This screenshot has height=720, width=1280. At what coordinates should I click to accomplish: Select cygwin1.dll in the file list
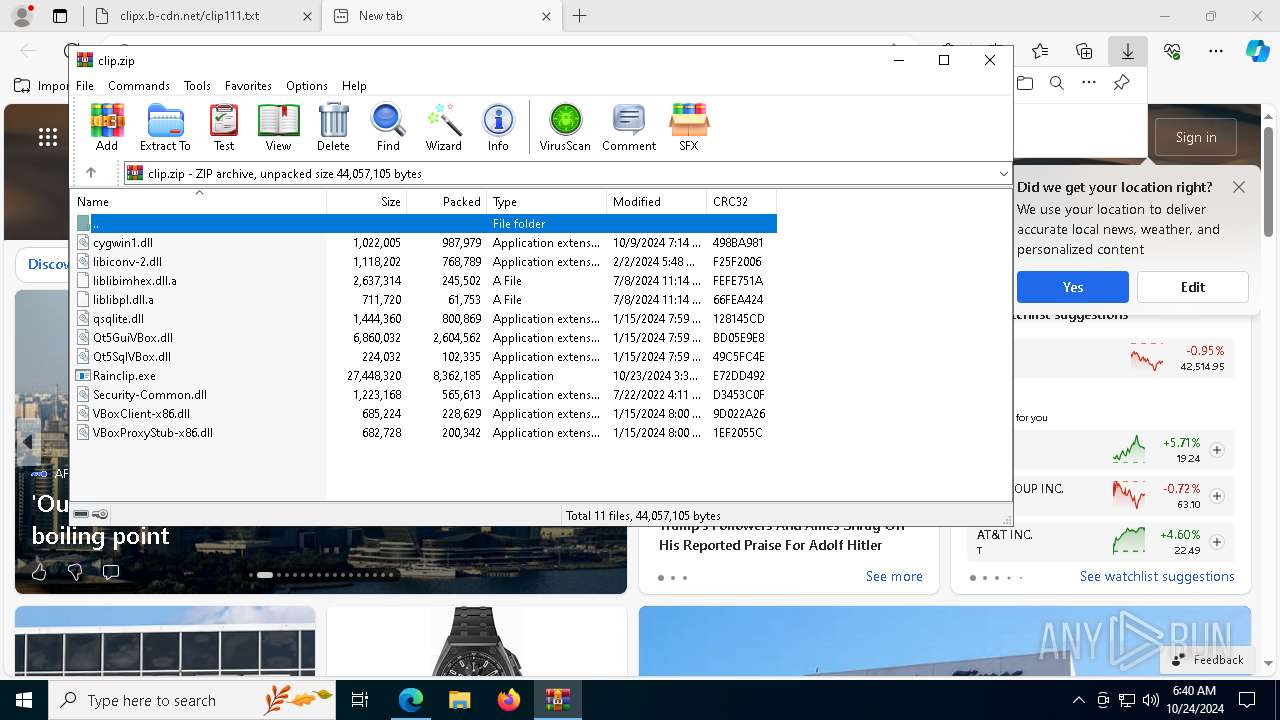425,243
